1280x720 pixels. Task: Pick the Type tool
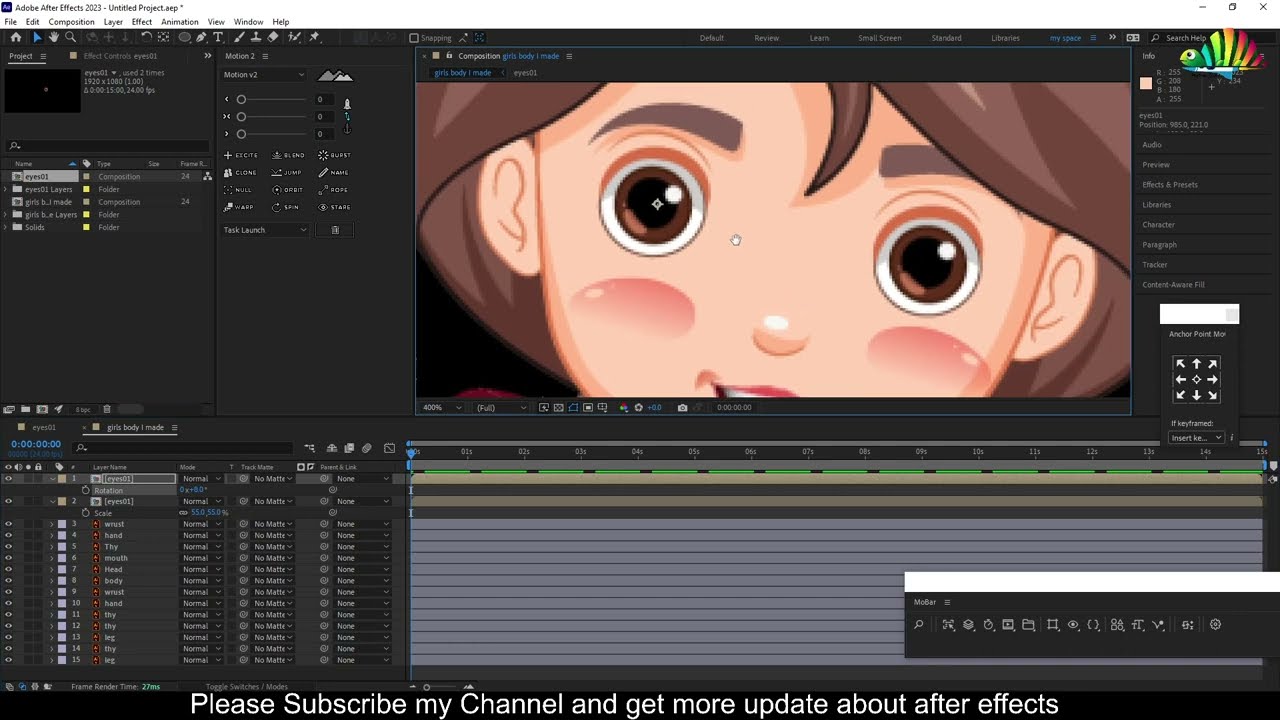point(218,37)
